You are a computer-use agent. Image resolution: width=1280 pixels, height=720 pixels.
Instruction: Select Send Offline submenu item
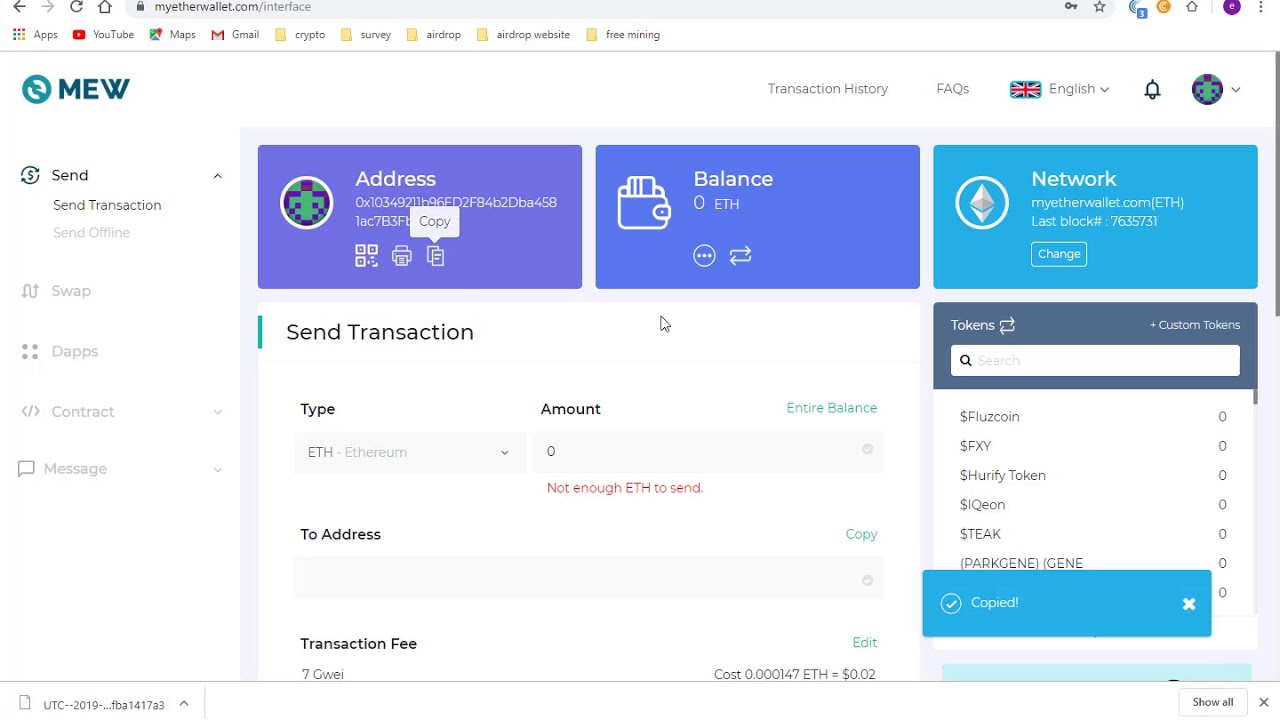coord(91,233)
